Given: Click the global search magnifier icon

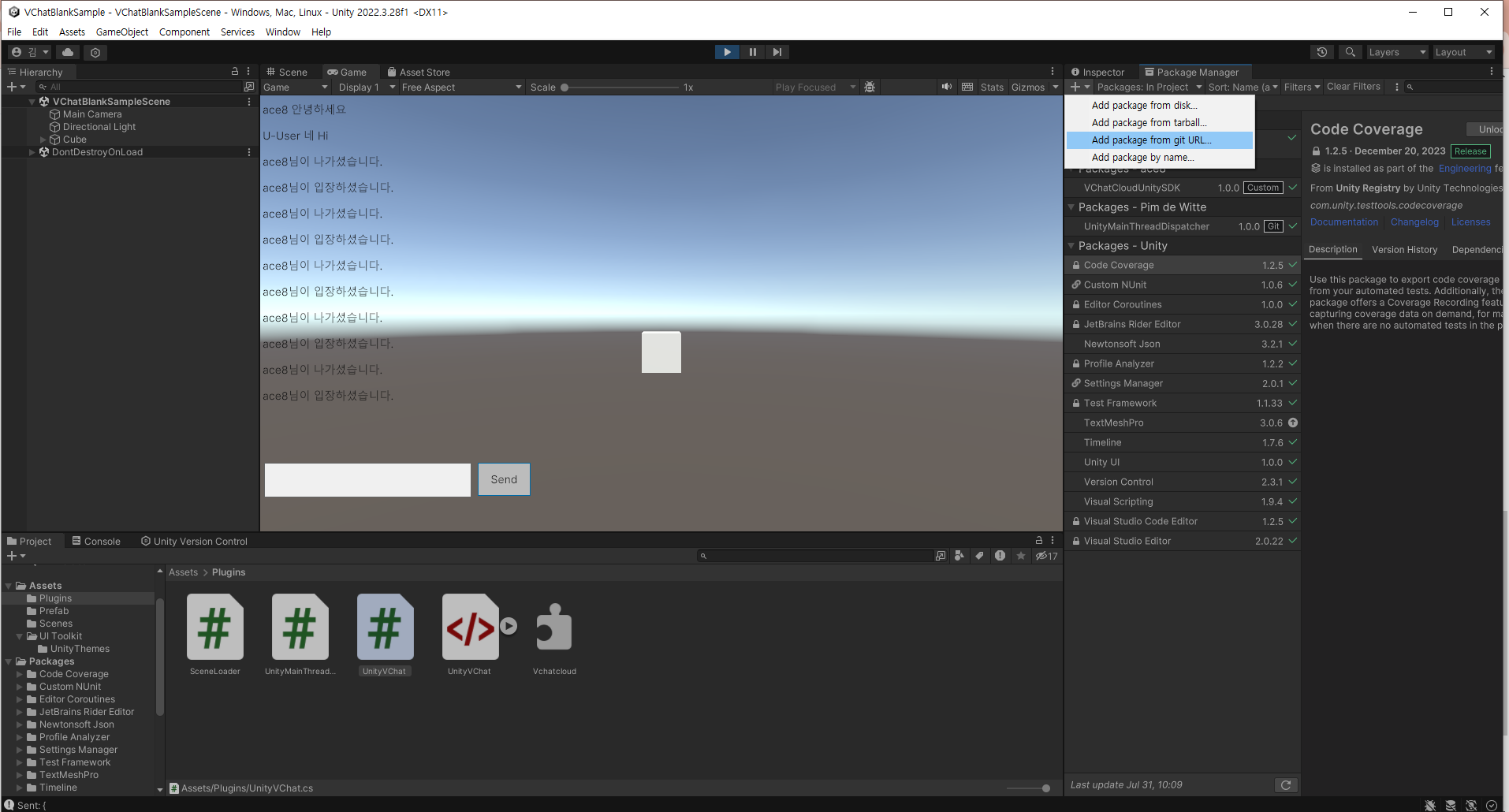Looking at the screenshot, I should [x=1351, y=52].
